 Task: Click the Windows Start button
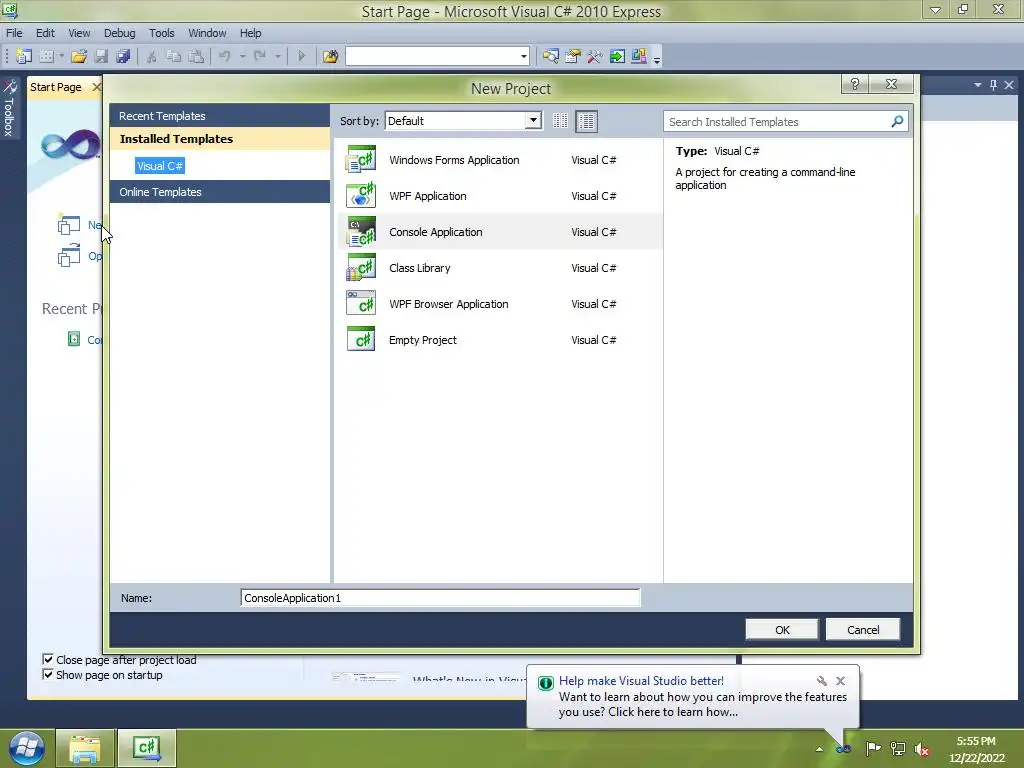point(26,748)
